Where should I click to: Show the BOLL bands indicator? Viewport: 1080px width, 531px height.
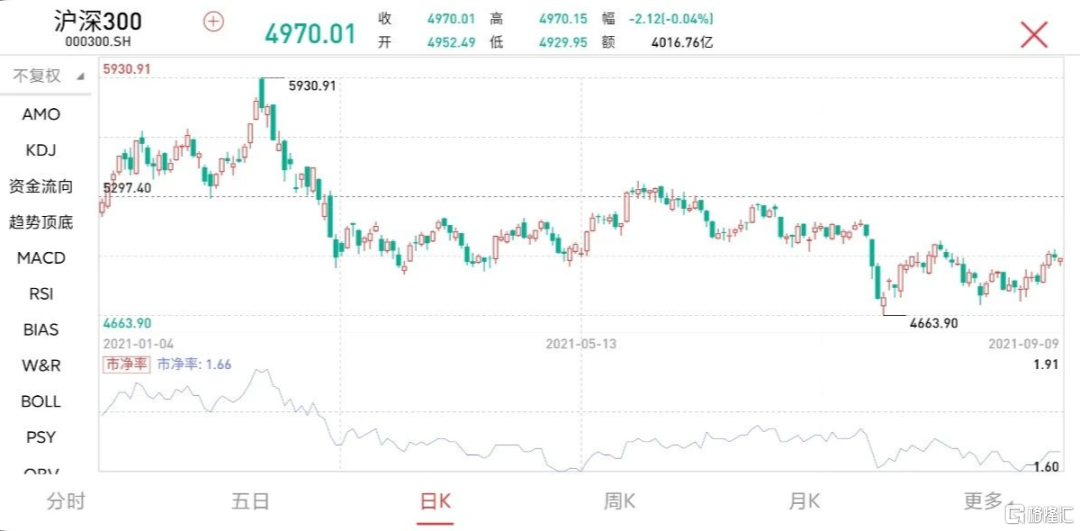(41, 402)
